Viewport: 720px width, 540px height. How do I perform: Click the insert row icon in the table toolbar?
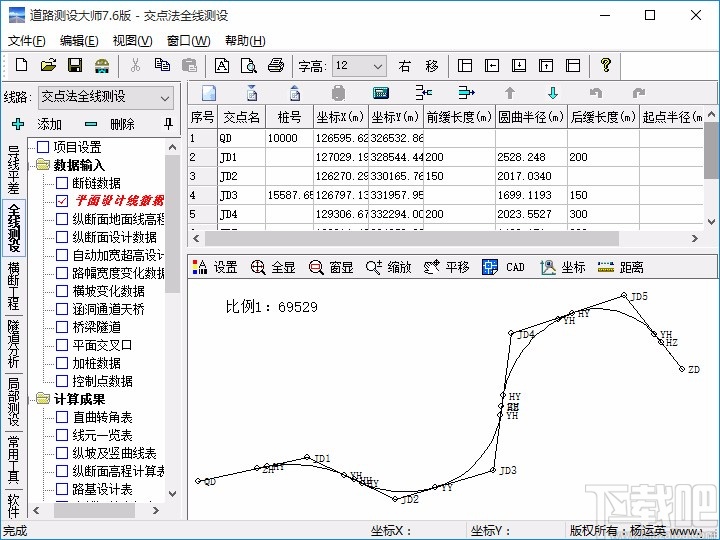(423, 93)
